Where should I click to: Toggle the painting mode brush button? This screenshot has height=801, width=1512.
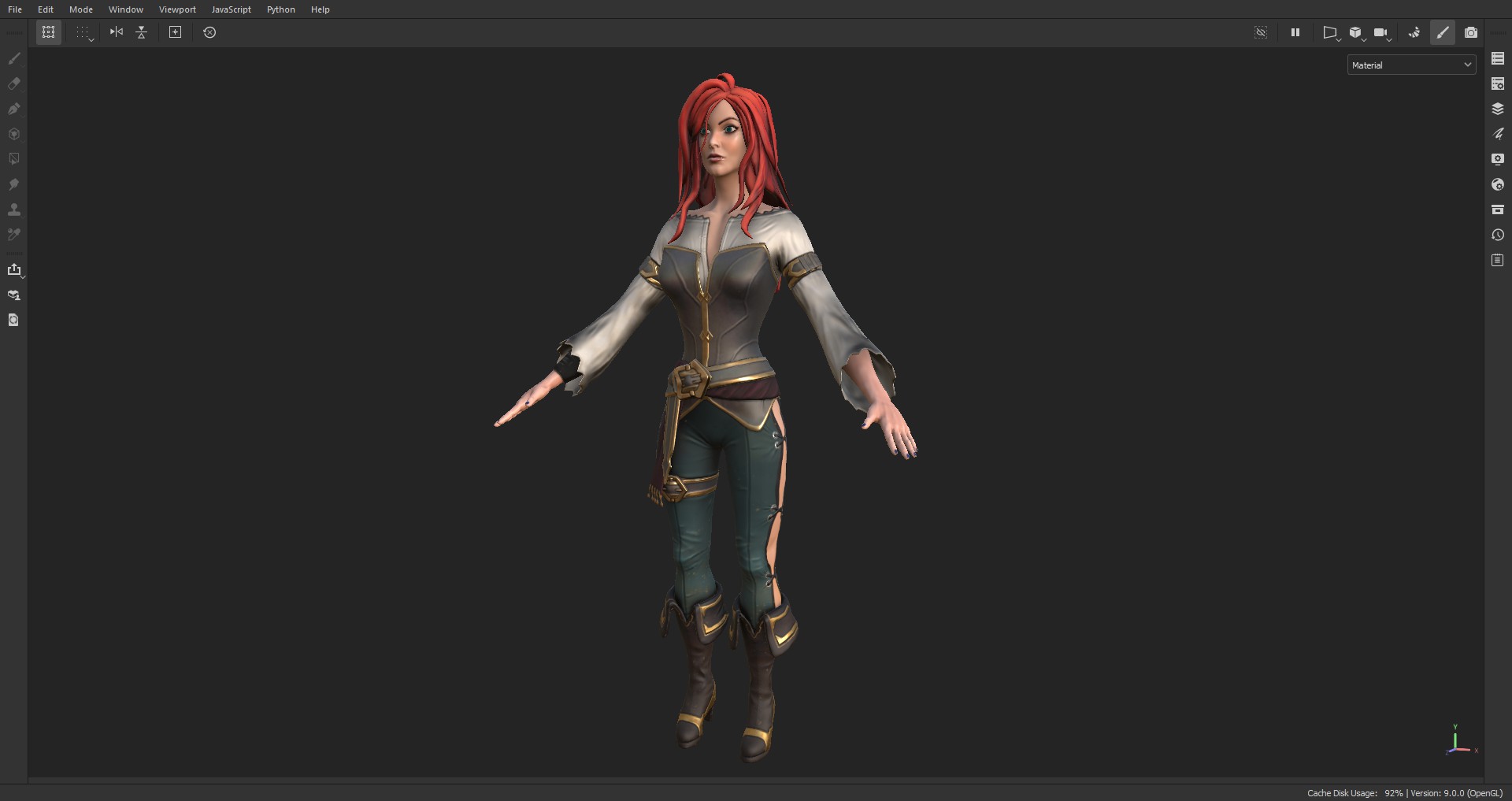tap(1443, 32)
